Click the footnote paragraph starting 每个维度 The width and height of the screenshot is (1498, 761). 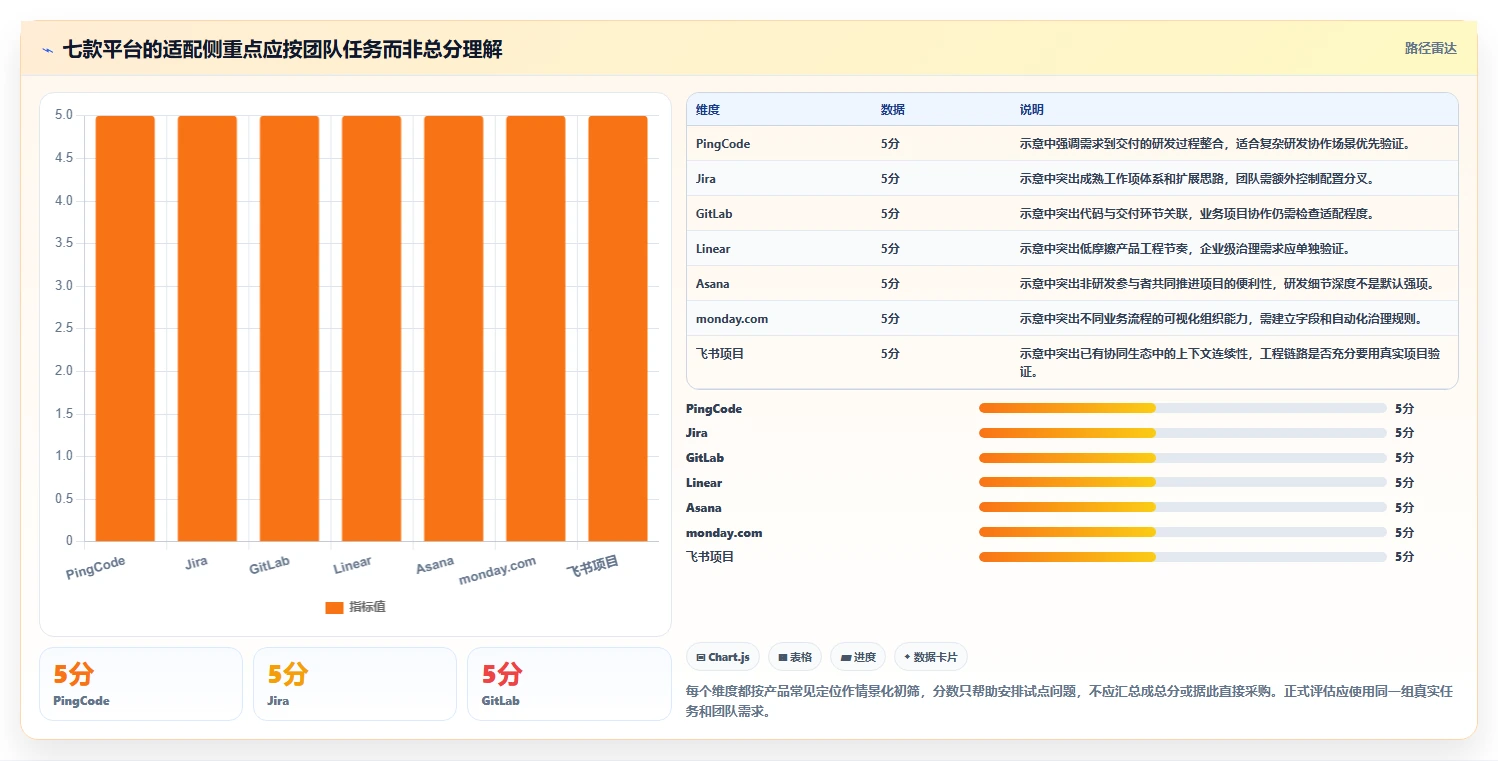(x=1069, y=702)
